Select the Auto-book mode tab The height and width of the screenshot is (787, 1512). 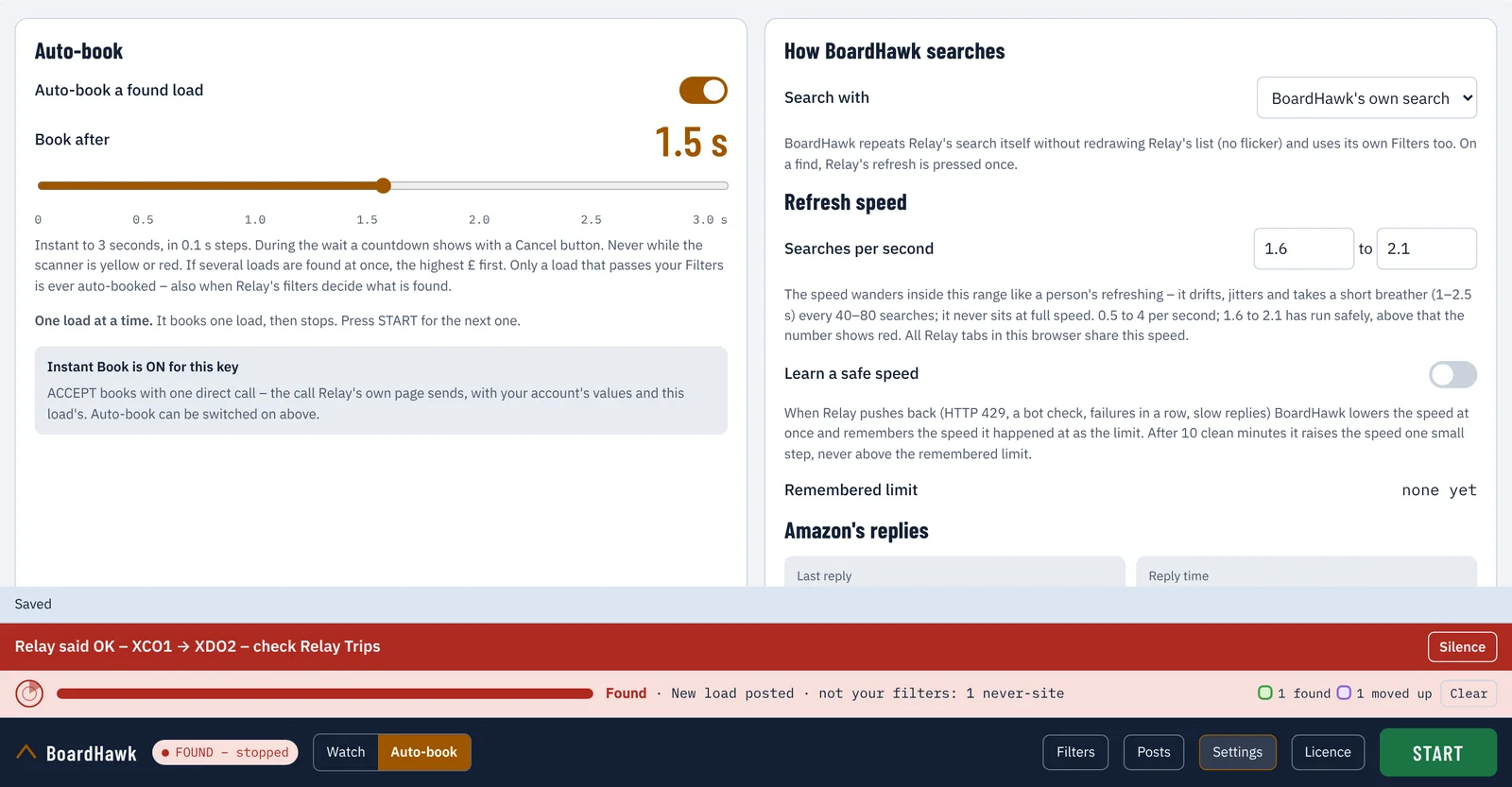click(x=424, y=752)
